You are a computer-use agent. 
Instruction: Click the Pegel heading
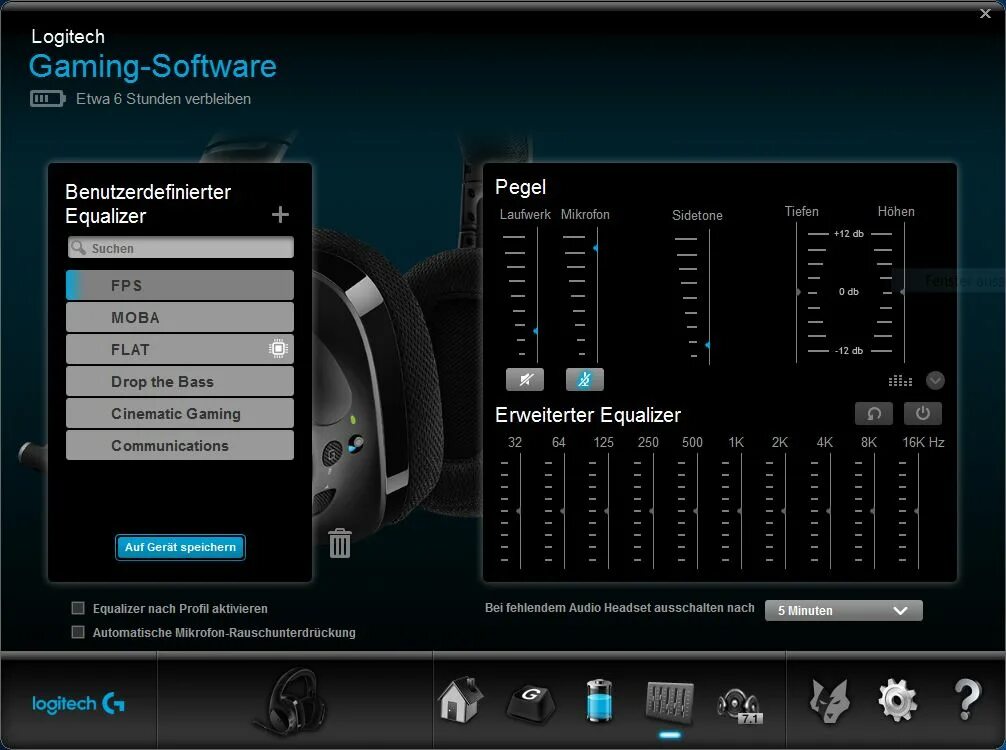pyautogui.click(x=520, y=187)
